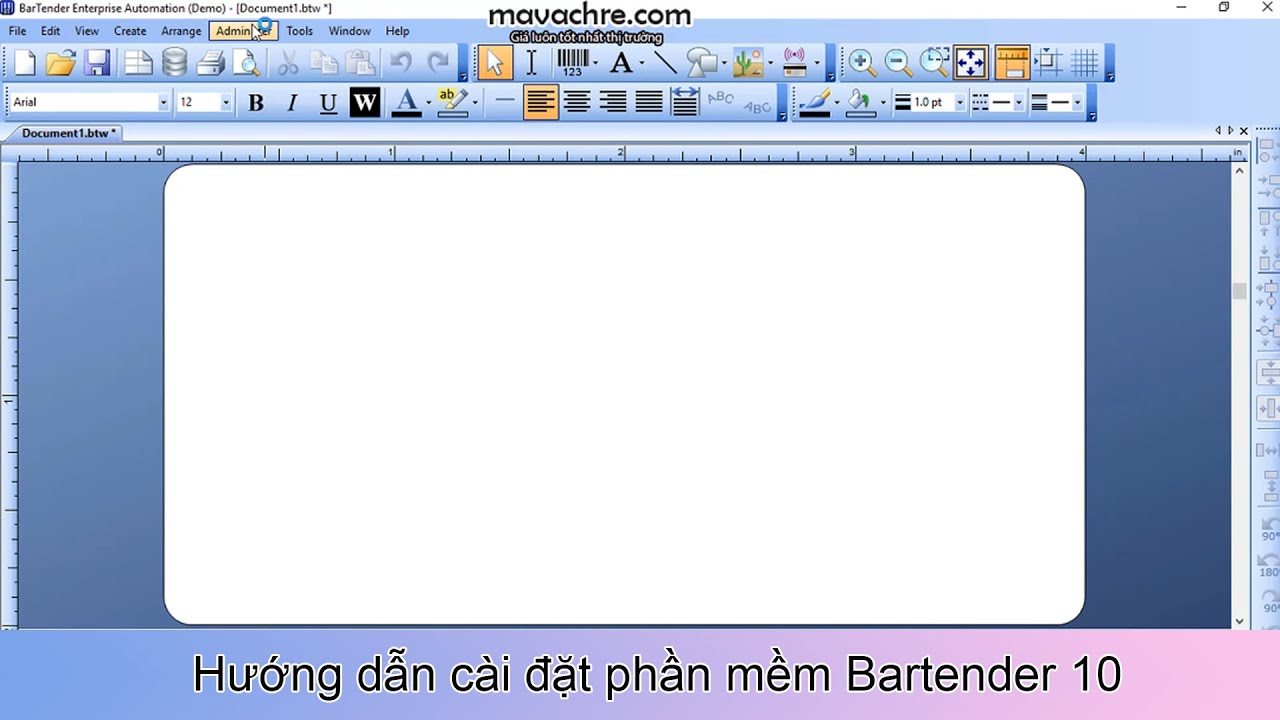Viewport: 1280px width, 720px height.
Task: Select the RFID encoder object tool
Action: tap(795, 63)
